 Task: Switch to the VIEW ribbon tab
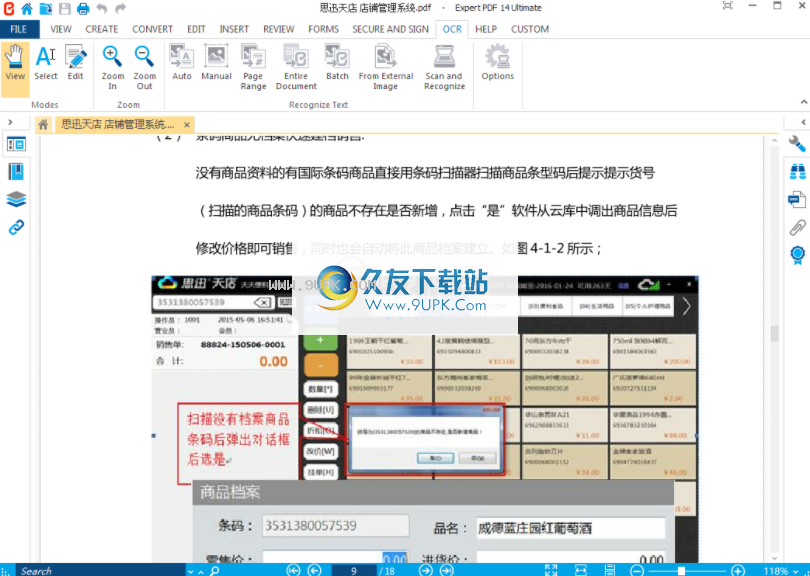click(60, 29)
